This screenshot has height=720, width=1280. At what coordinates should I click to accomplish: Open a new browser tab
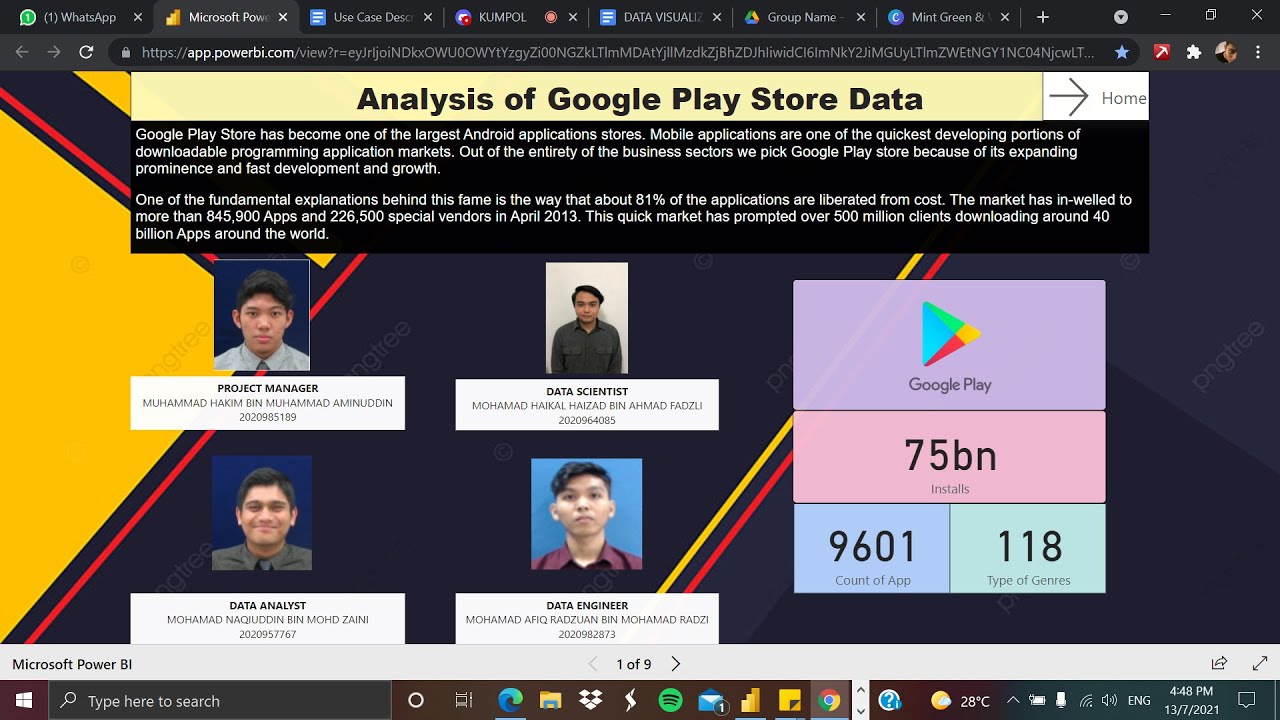tap(1043, 17)
